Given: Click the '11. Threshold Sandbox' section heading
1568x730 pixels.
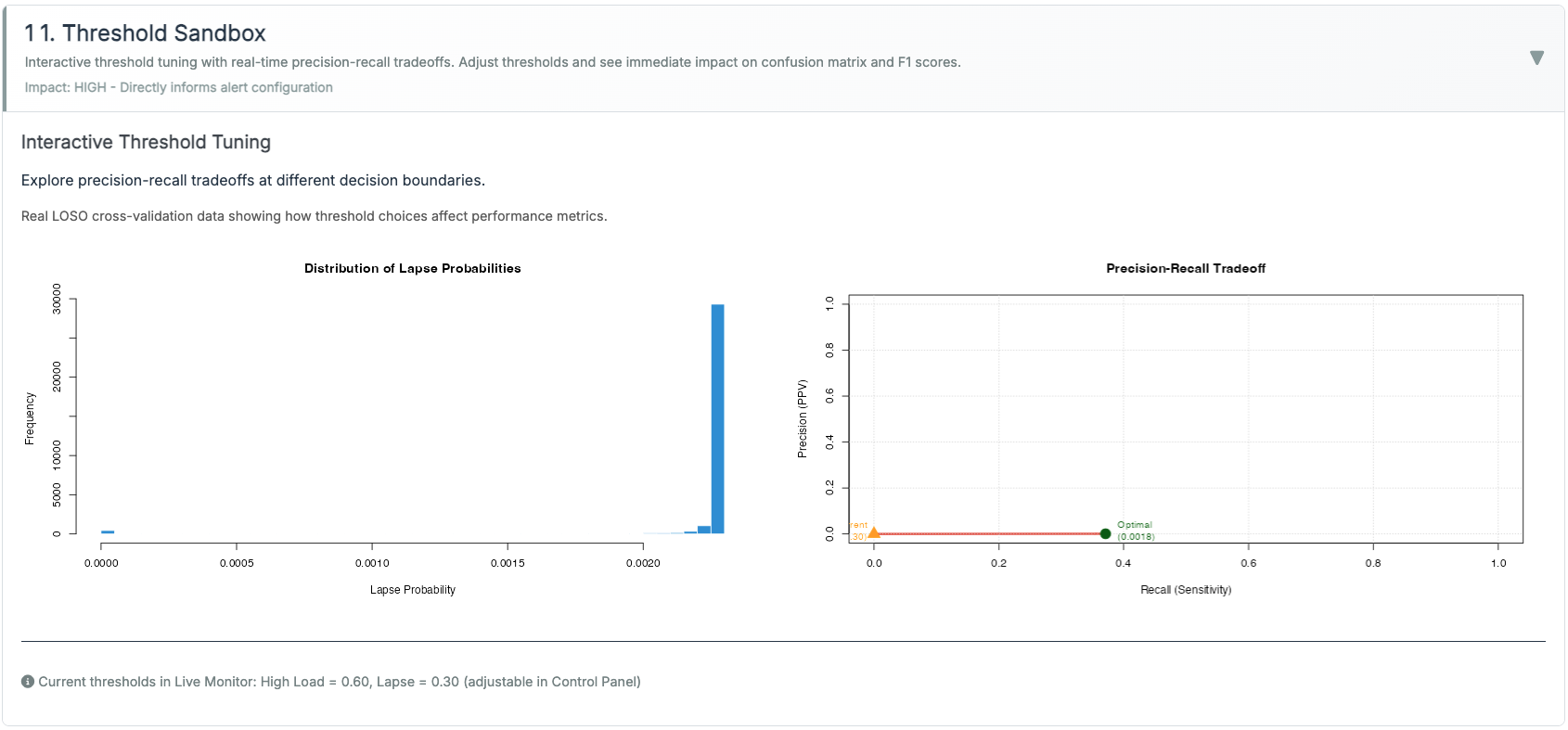Looking at the screenshot, I should coord(145,33).
